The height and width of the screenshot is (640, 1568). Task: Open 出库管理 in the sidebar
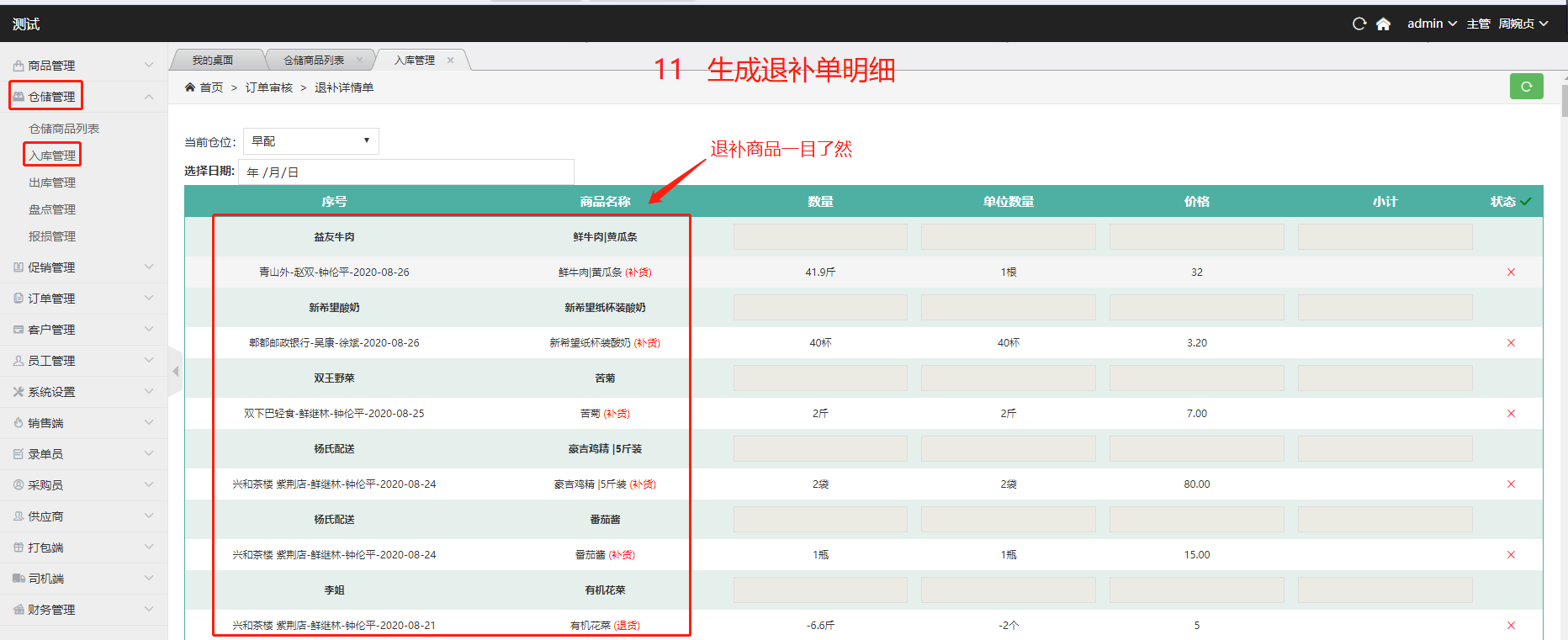click(x=52, y=182)
